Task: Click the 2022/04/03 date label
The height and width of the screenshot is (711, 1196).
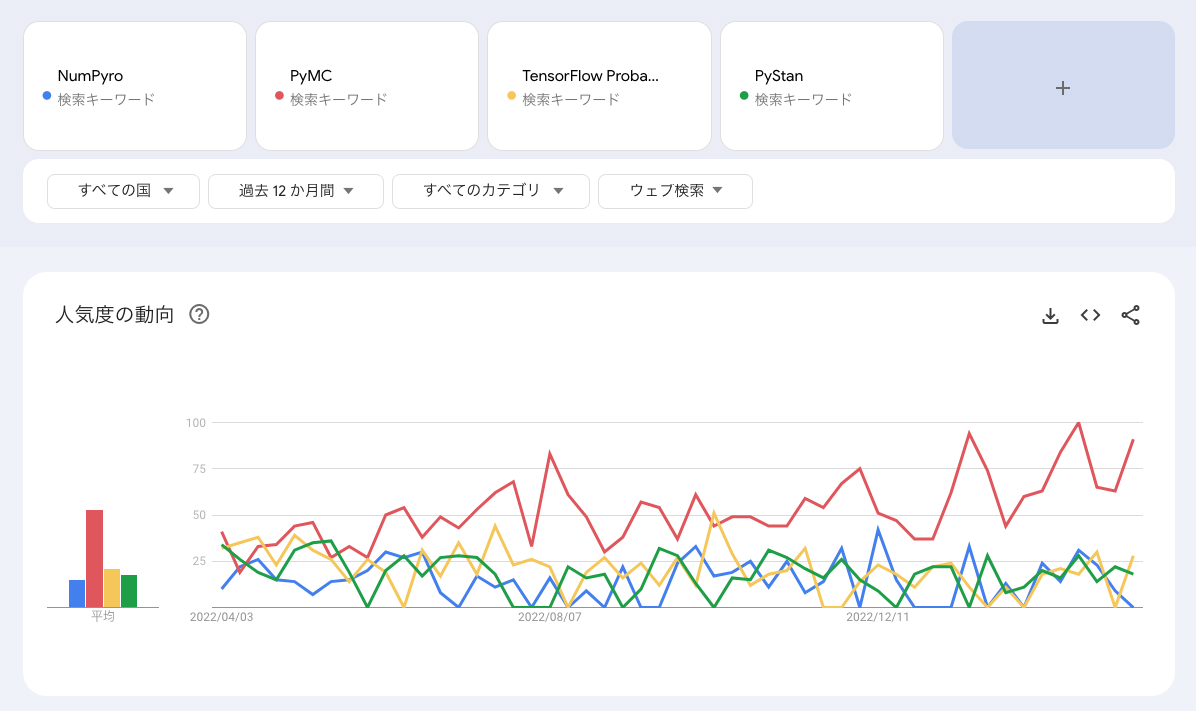Action: click(221, 617)
